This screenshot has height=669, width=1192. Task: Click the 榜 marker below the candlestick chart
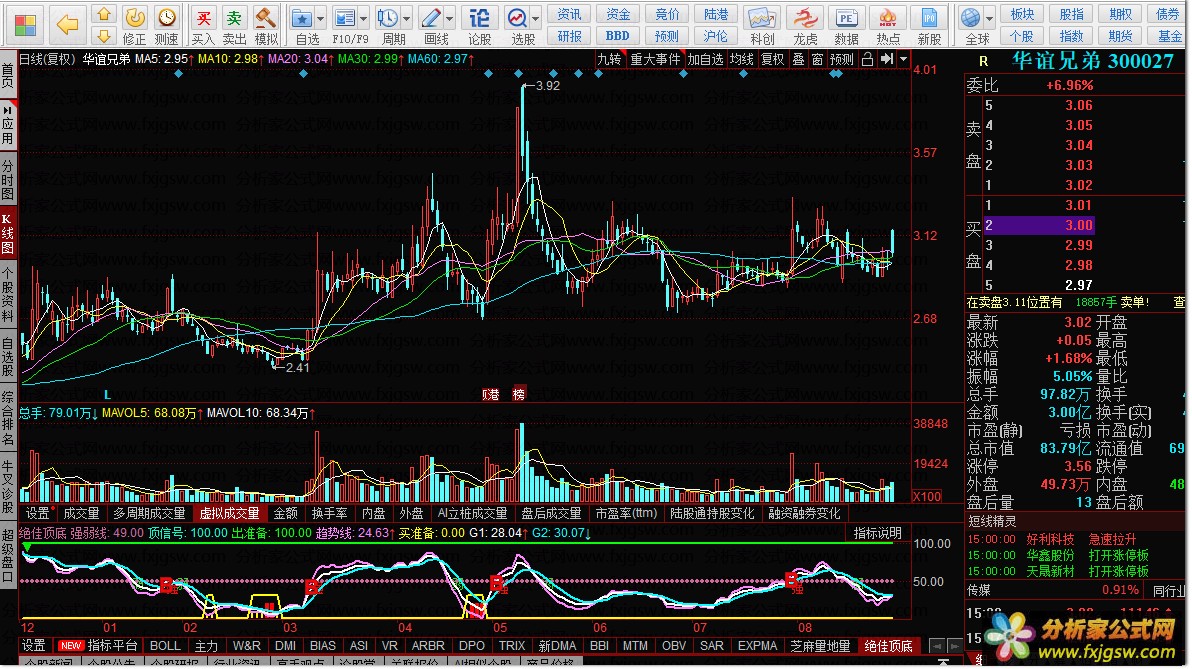519,395
